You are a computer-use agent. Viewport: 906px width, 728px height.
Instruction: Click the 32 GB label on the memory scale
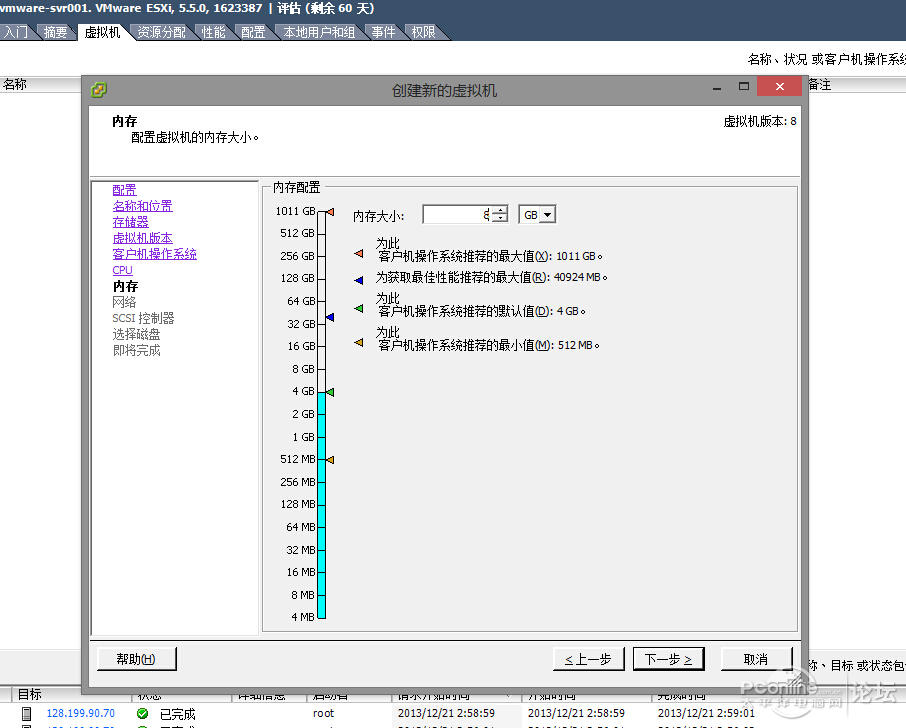(301, 324)
